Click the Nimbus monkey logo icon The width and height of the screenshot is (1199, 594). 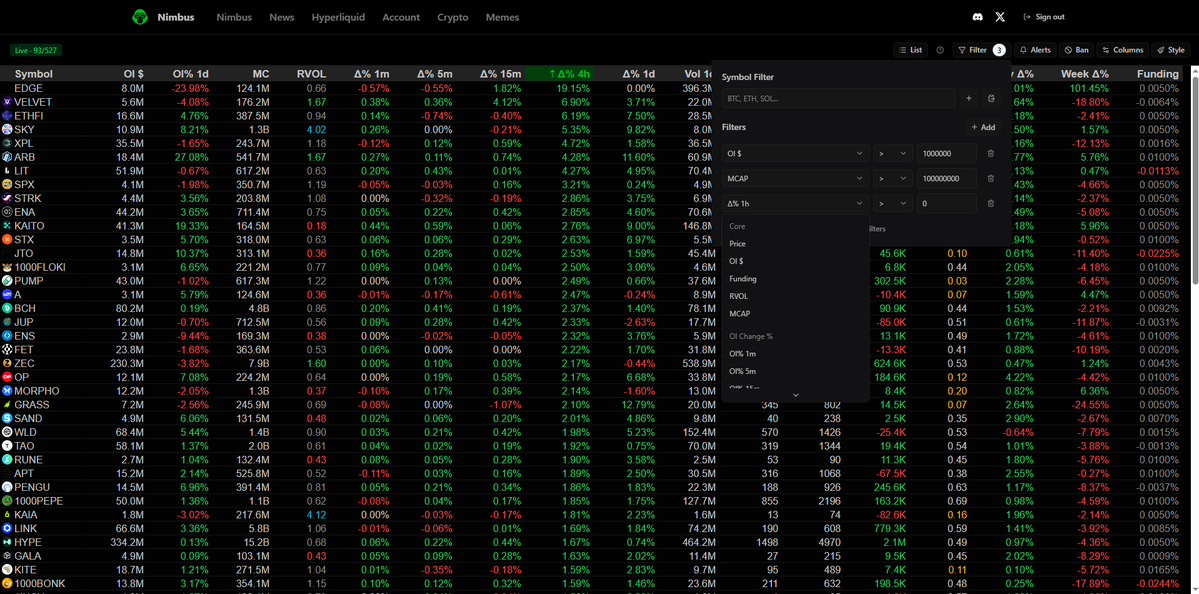point(140,17)
